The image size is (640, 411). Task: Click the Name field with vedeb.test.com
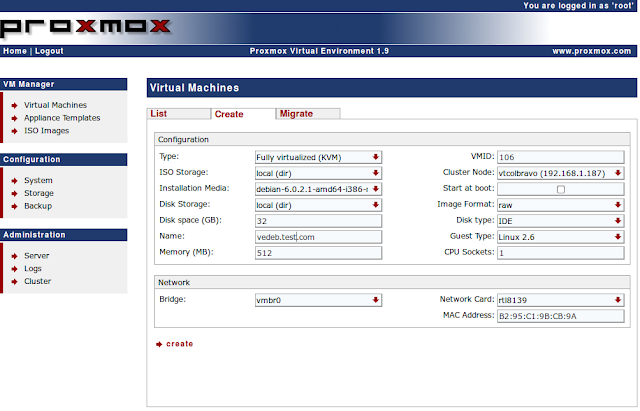click(318, 237)
